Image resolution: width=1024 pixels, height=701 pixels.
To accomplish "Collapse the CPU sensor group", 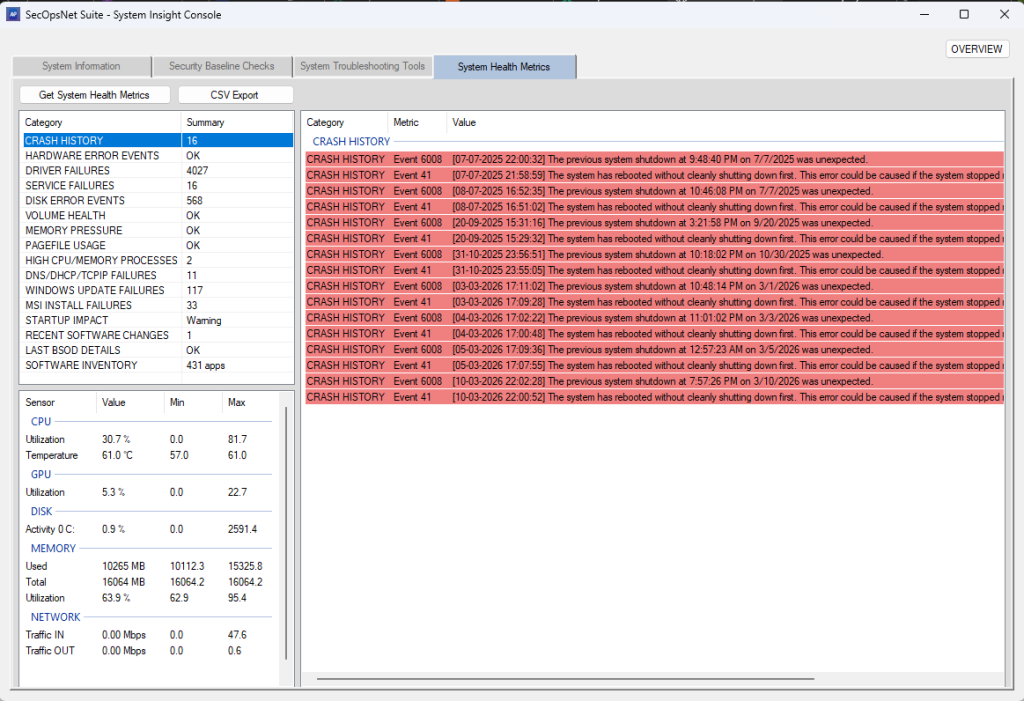I will 41,422.
